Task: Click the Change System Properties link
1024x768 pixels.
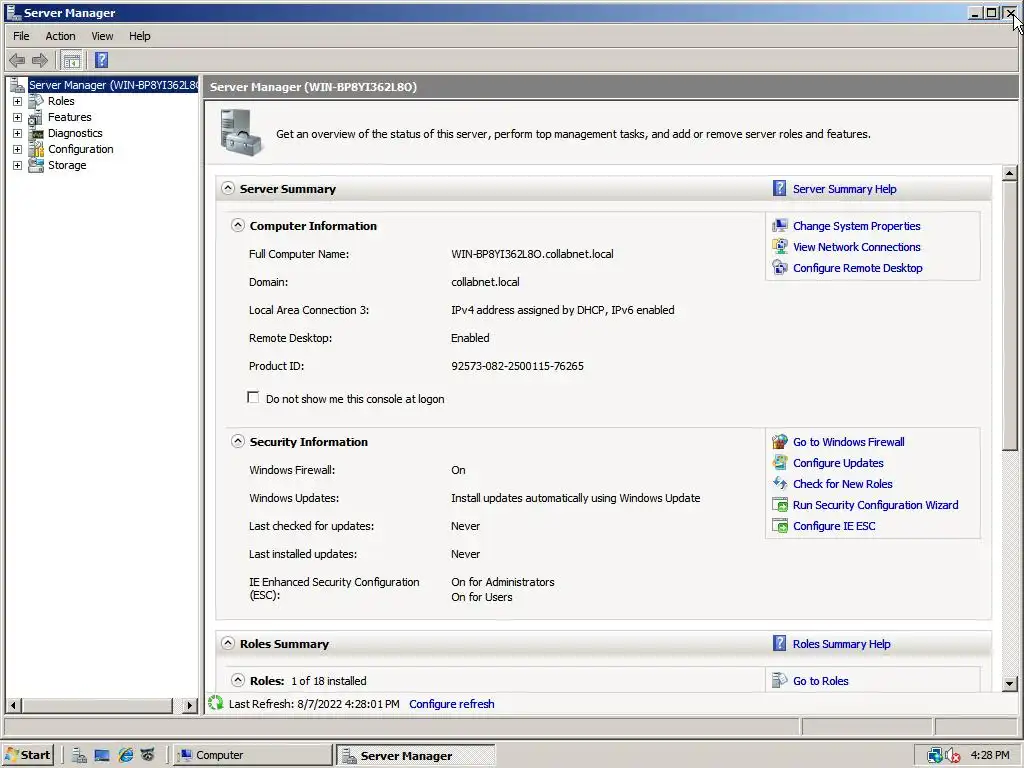Action: coord(856,226)
